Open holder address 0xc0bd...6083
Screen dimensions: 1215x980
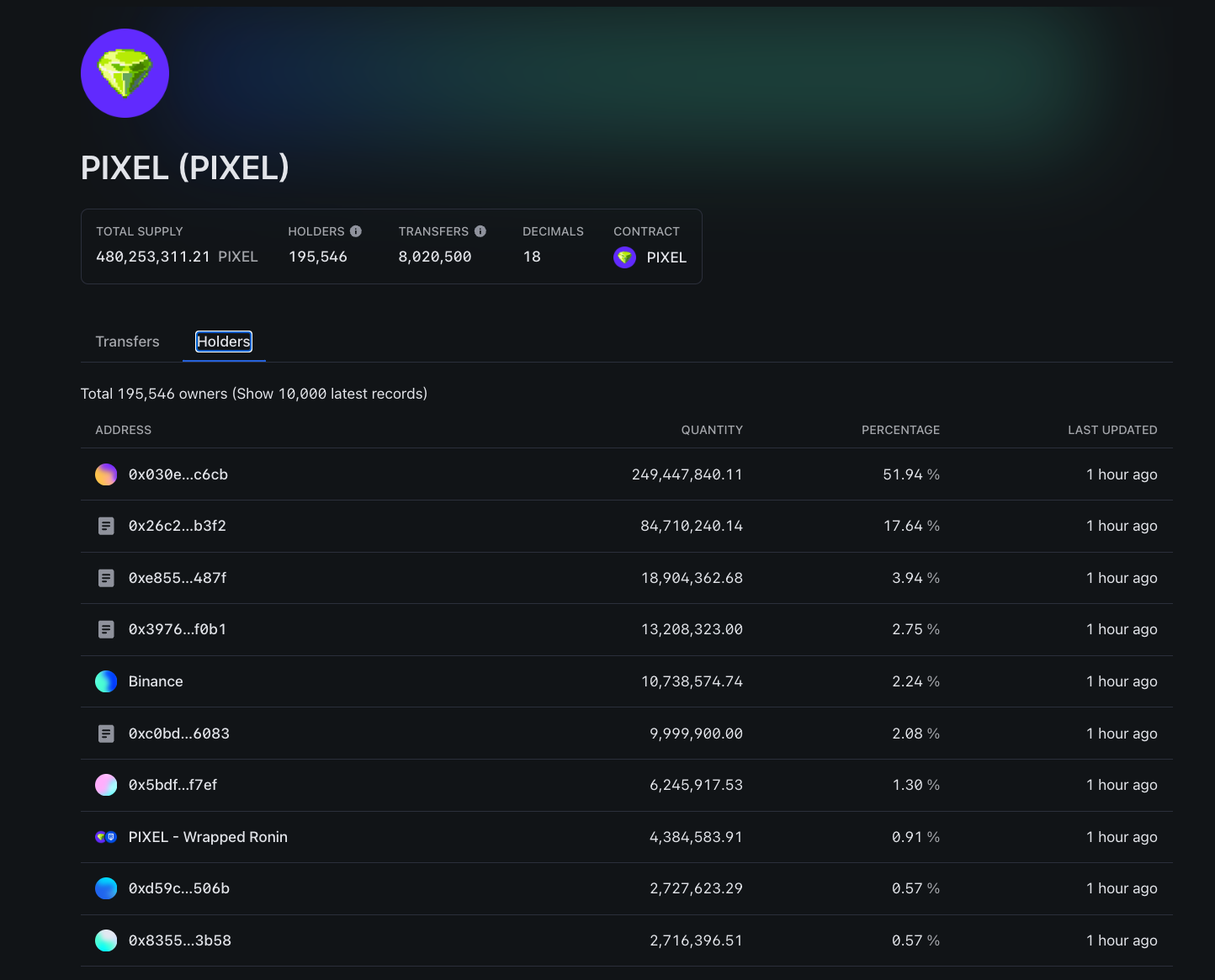[179, 734]
